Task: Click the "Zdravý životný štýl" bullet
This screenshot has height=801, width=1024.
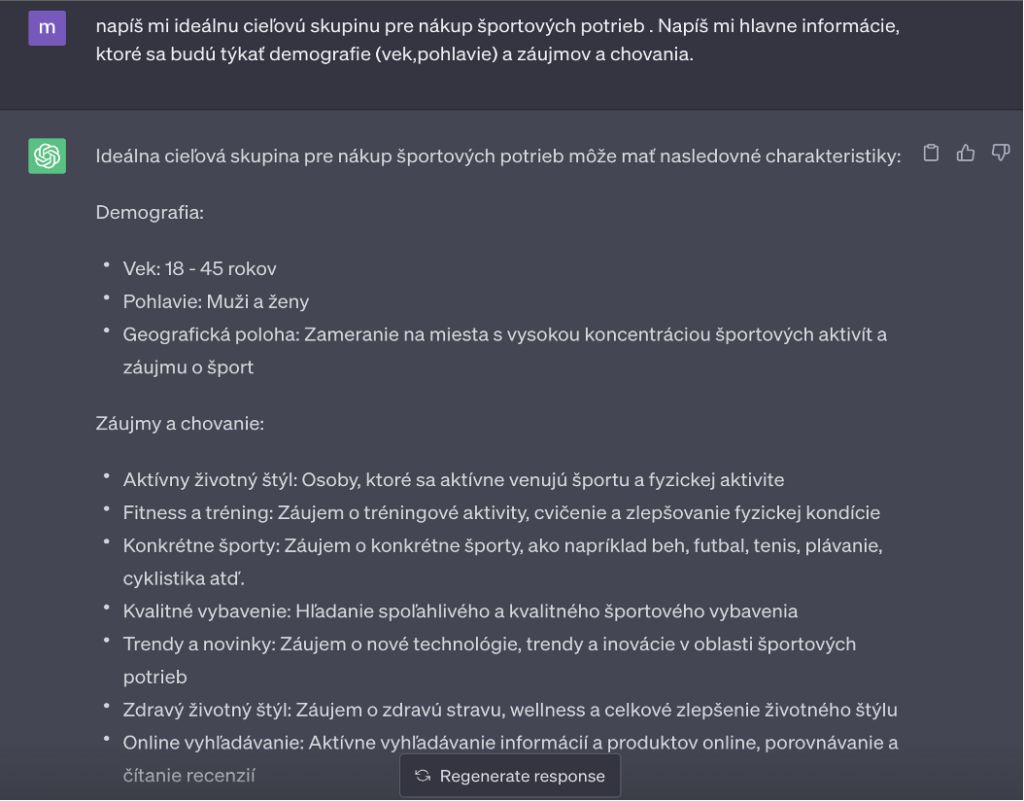Action: pyautogui.click(x=510, y=710)
